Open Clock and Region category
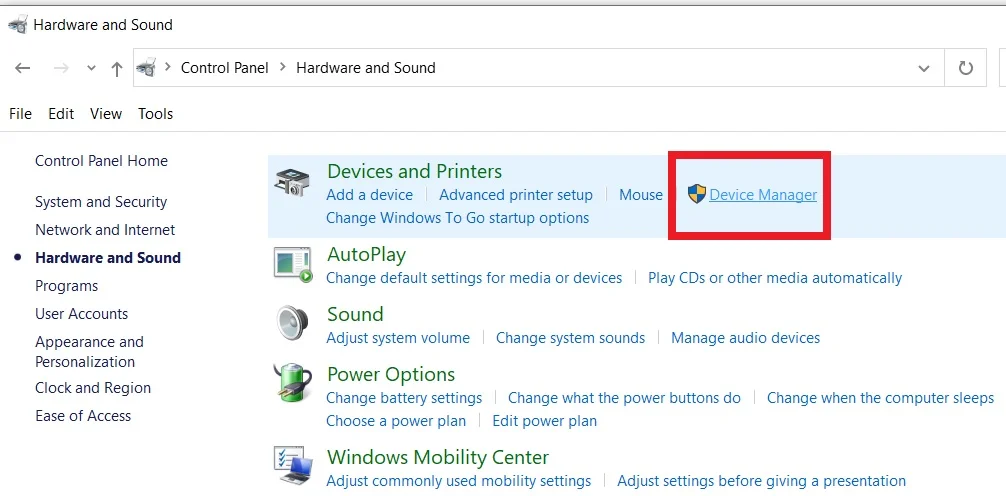1006x496 pixels. point(93,388)
